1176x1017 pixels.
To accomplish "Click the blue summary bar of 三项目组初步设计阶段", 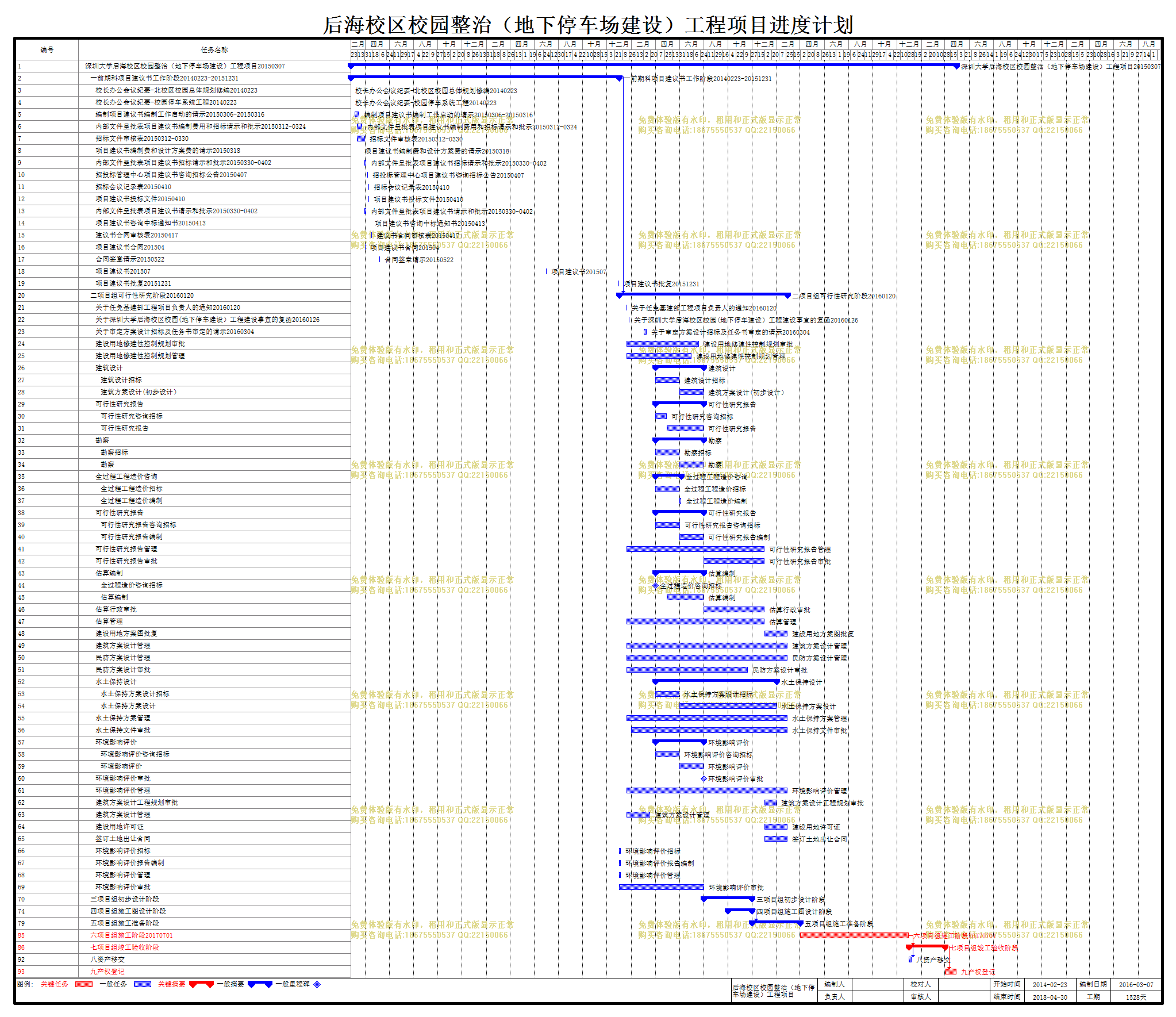I will click(x=728, y=899).
